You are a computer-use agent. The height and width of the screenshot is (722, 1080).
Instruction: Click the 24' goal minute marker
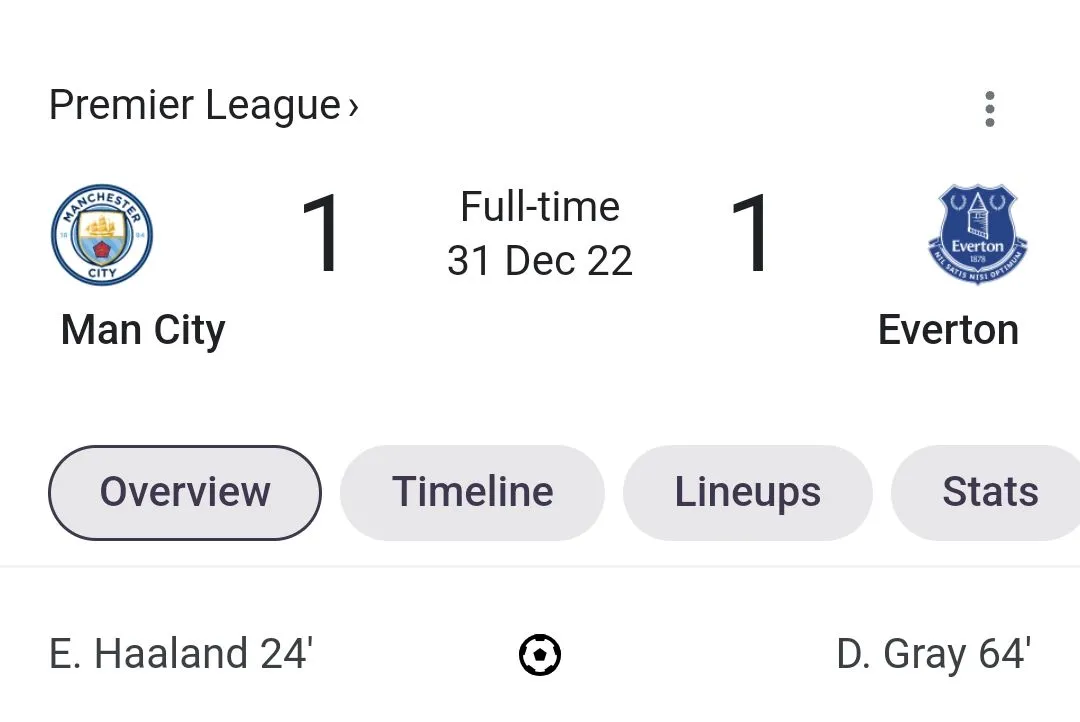tap(287, 655)
